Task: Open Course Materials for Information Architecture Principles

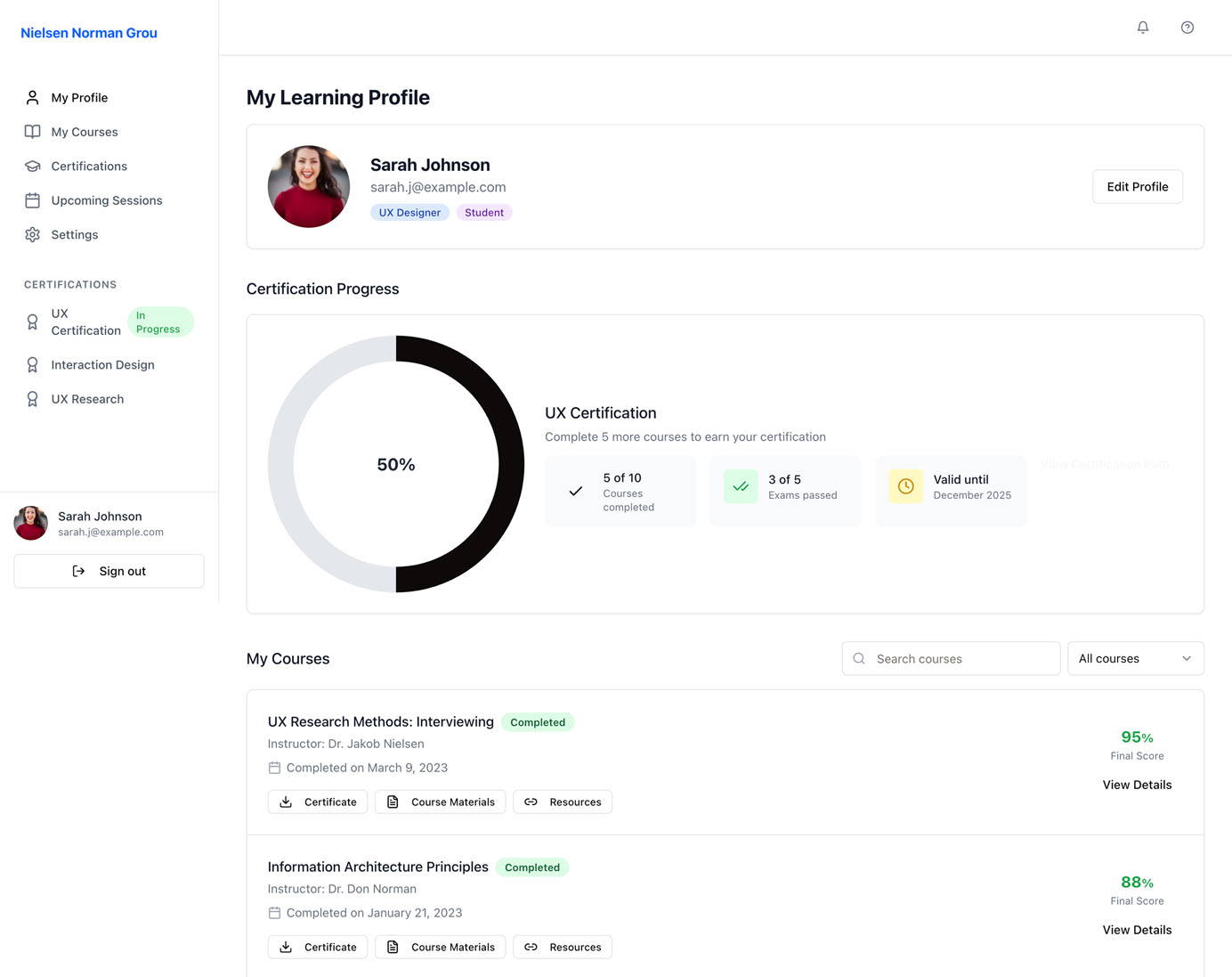Action: [x=440, y=947]
